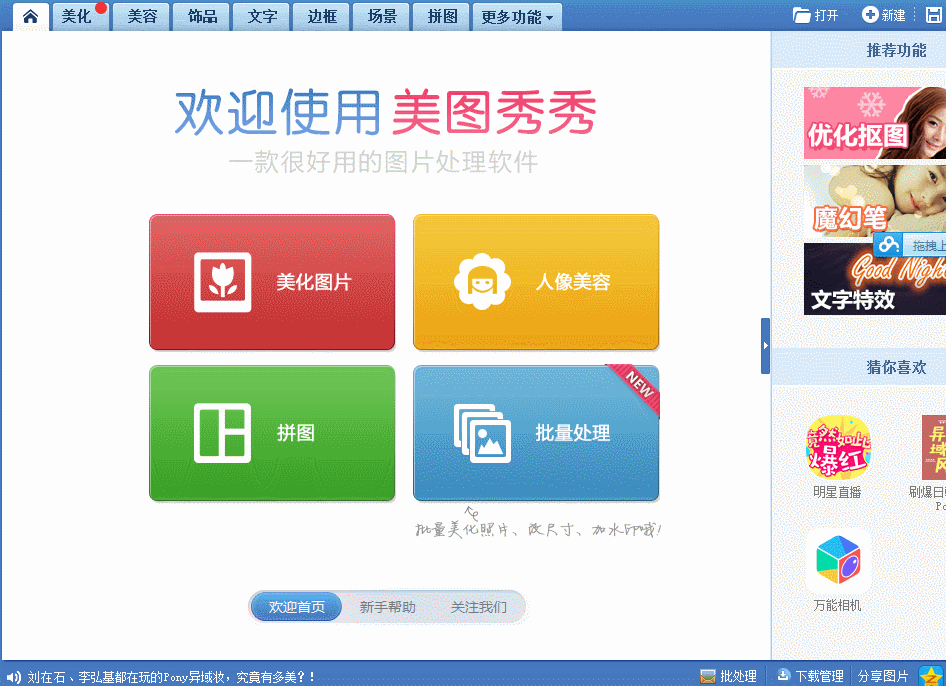
Task: Click 分享图片 in the status bar
Action: tap(883, 676)
